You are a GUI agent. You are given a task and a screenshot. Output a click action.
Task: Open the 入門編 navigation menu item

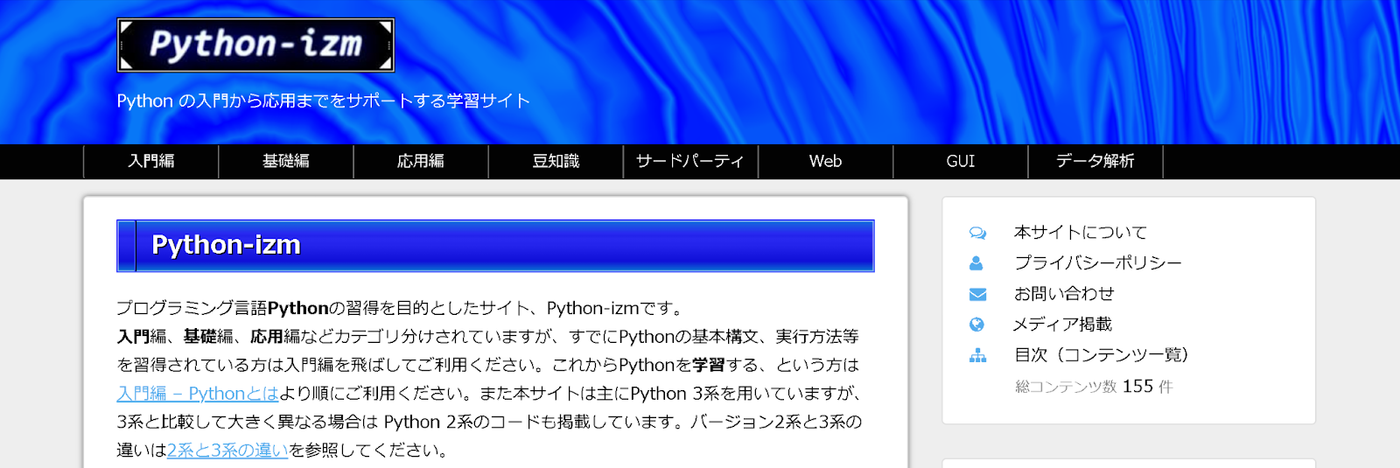[x=151, y=161]
